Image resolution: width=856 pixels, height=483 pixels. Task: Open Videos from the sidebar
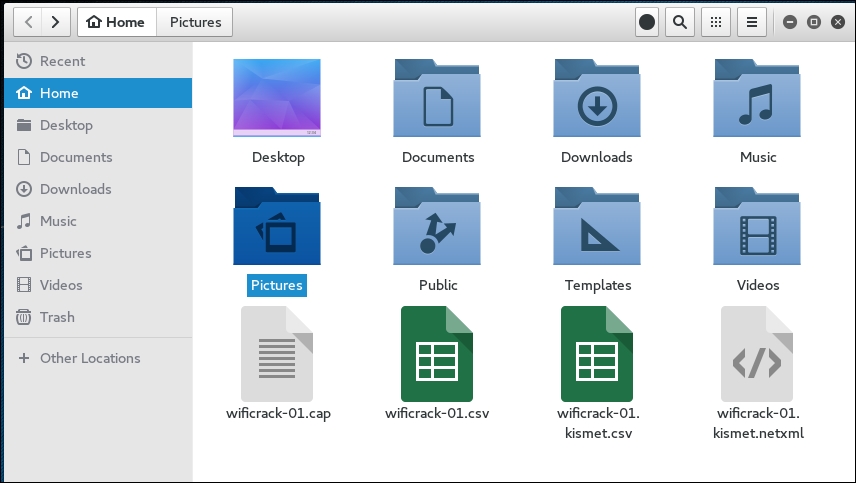click(x=61, y=285)
